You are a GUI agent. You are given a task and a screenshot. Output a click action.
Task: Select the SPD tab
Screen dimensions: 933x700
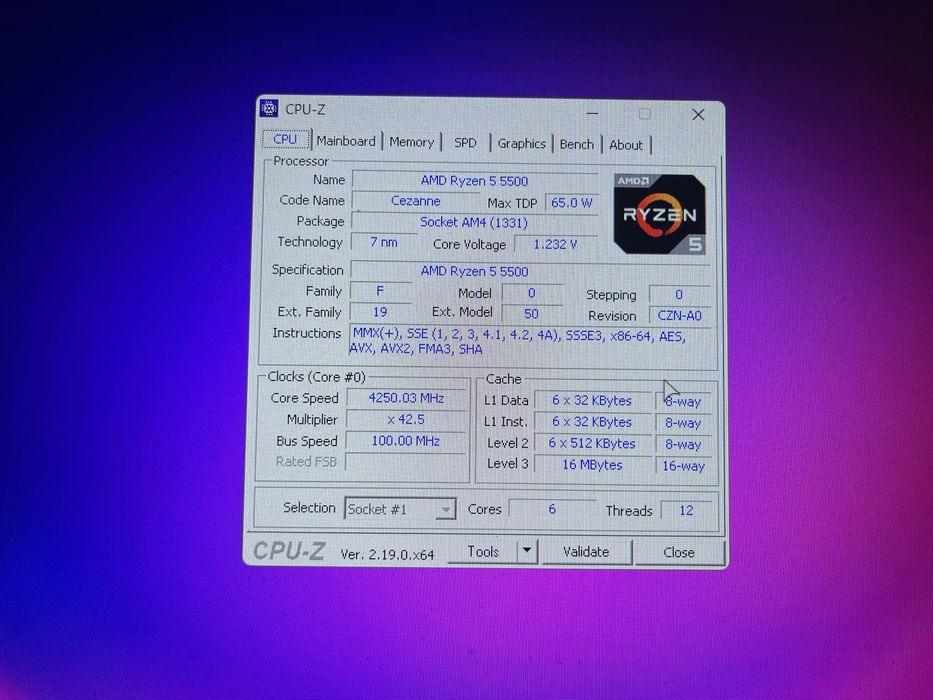click(465, 143)
